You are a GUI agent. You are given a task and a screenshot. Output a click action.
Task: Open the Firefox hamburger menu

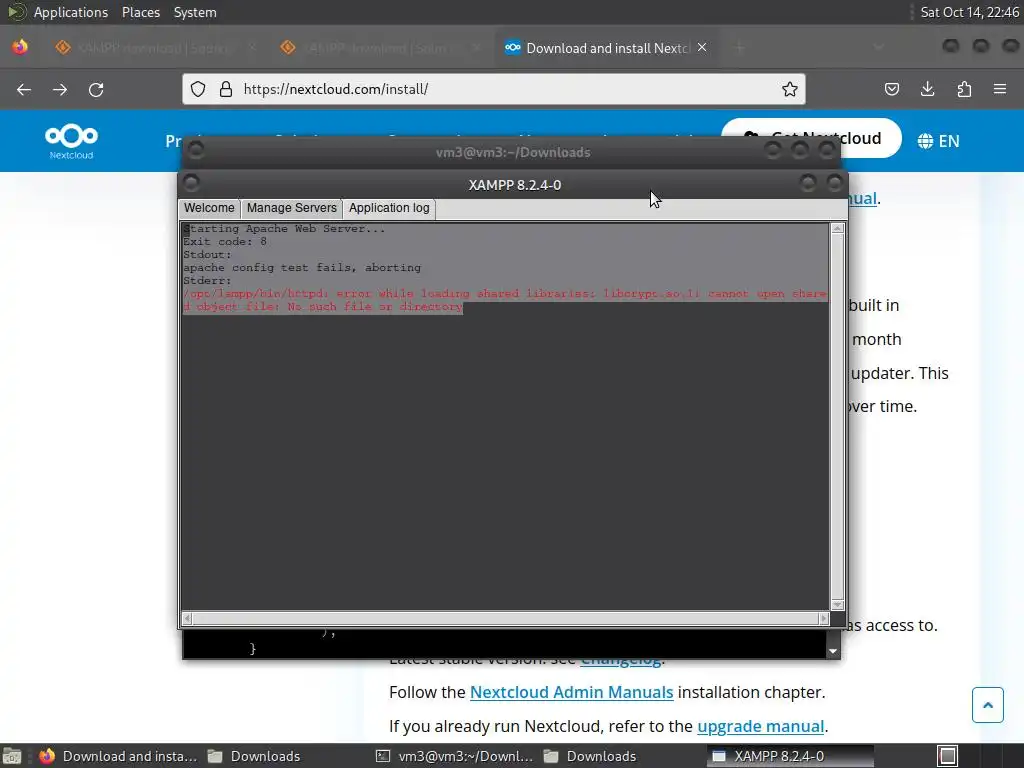(x=1000, y=89)
